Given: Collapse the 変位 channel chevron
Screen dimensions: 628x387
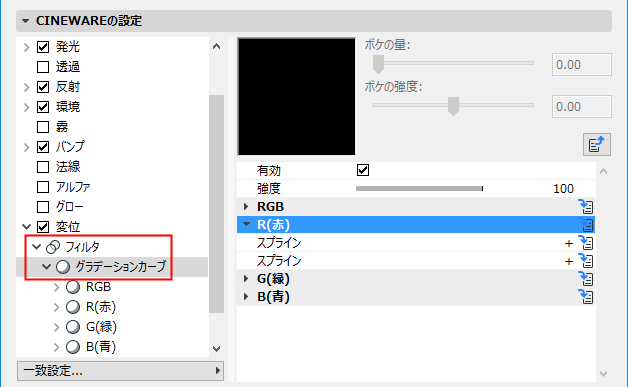Looking at the screenshot, I should pos(26,227).
